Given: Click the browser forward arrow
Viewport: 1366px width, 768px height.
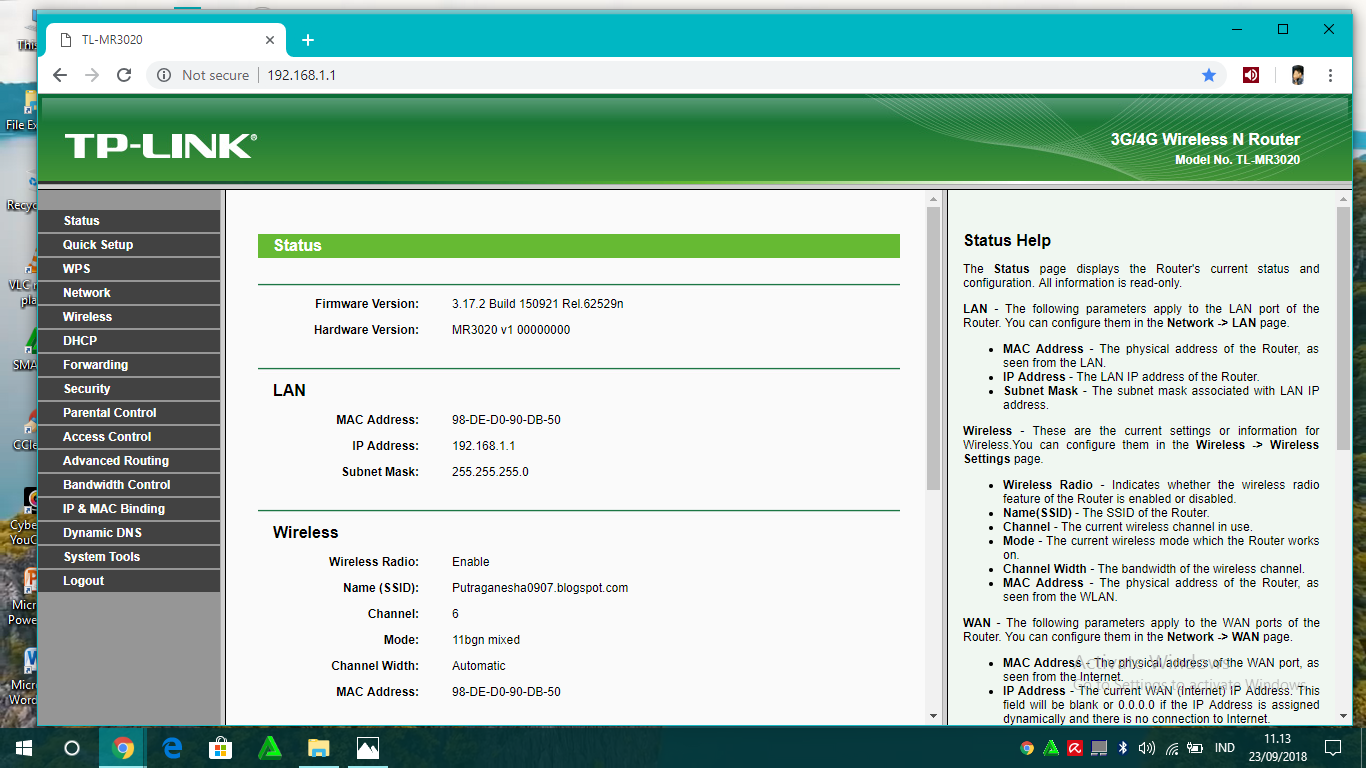Looking at the screenshot, I should (x=92, y=75).
